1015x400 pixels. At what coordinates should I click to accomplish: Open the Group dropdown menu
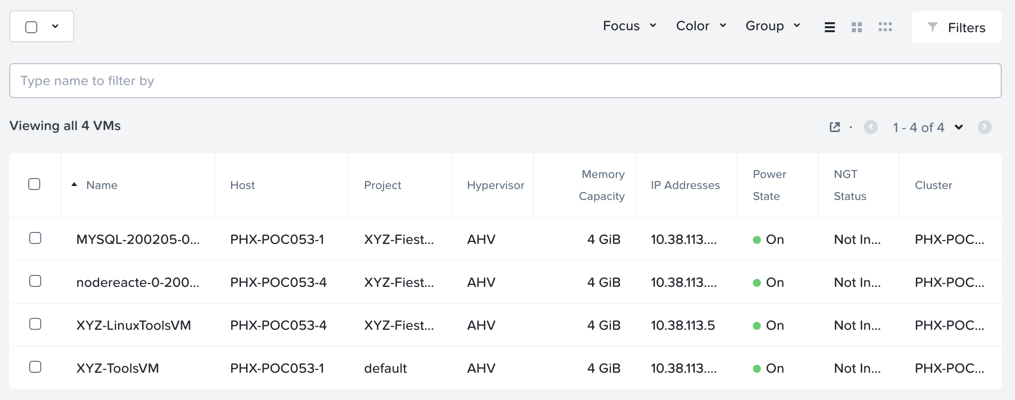pos(773,26)
